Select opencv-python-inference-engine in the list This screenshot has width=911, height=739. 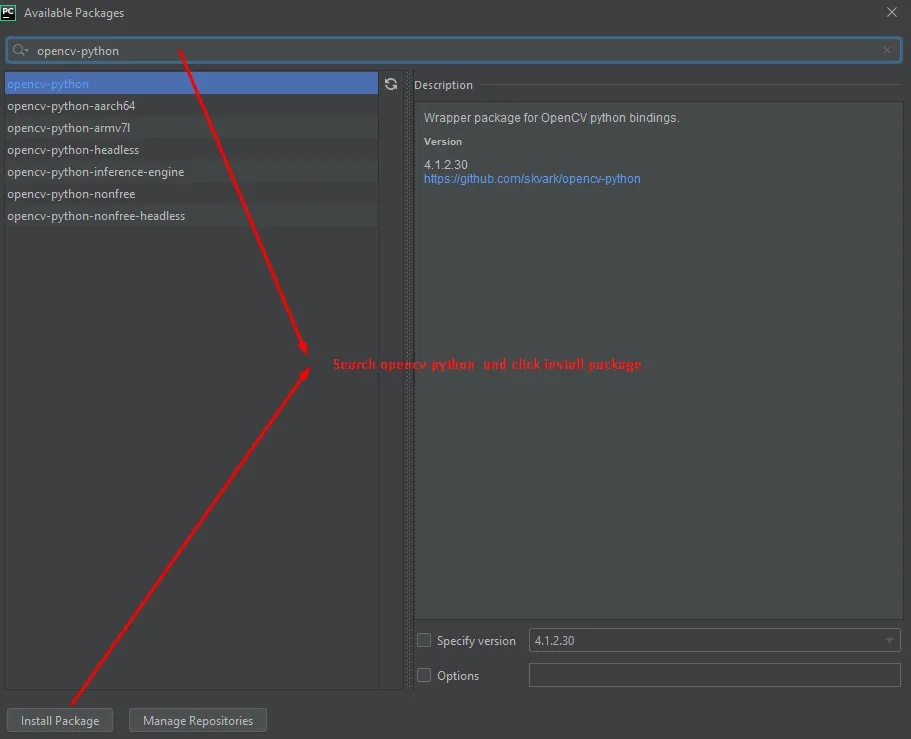tap(191, 172)
